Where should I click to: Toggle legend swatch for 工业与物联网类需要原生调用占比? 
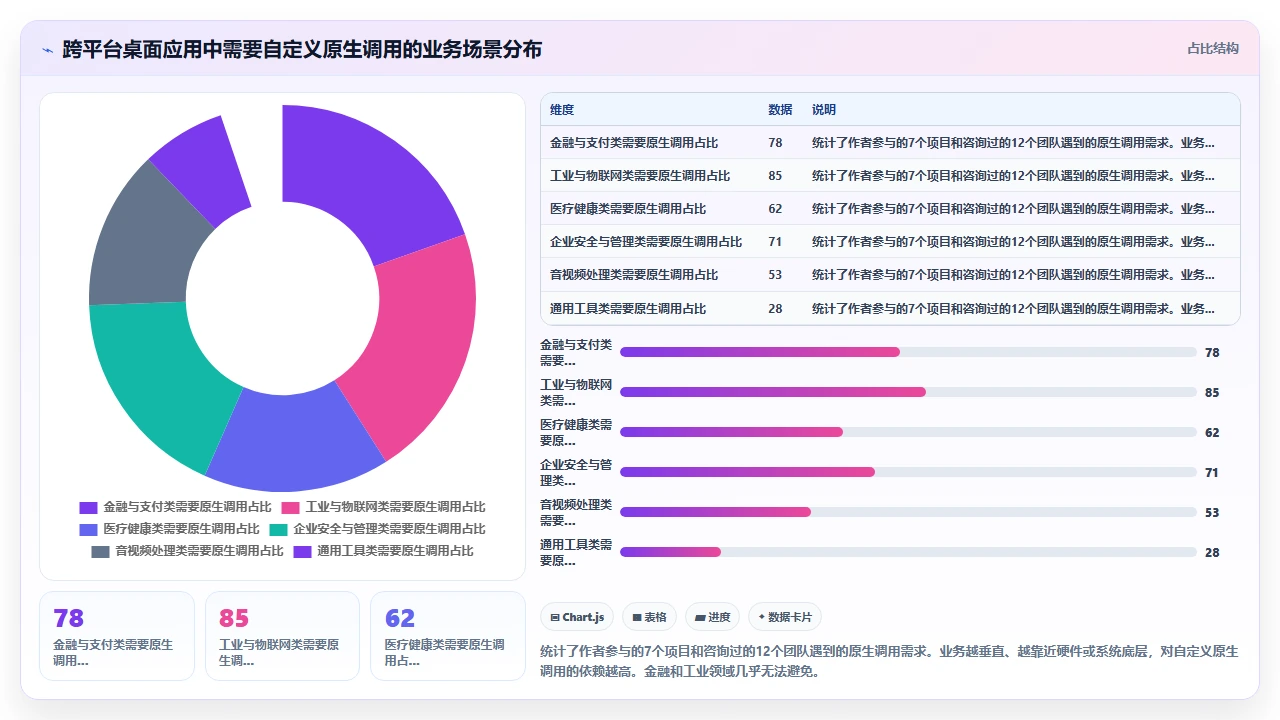click(290, 507)
